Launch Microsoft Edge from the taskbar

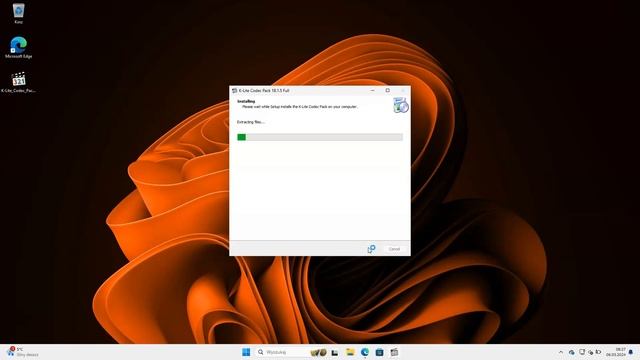point(364,352)
